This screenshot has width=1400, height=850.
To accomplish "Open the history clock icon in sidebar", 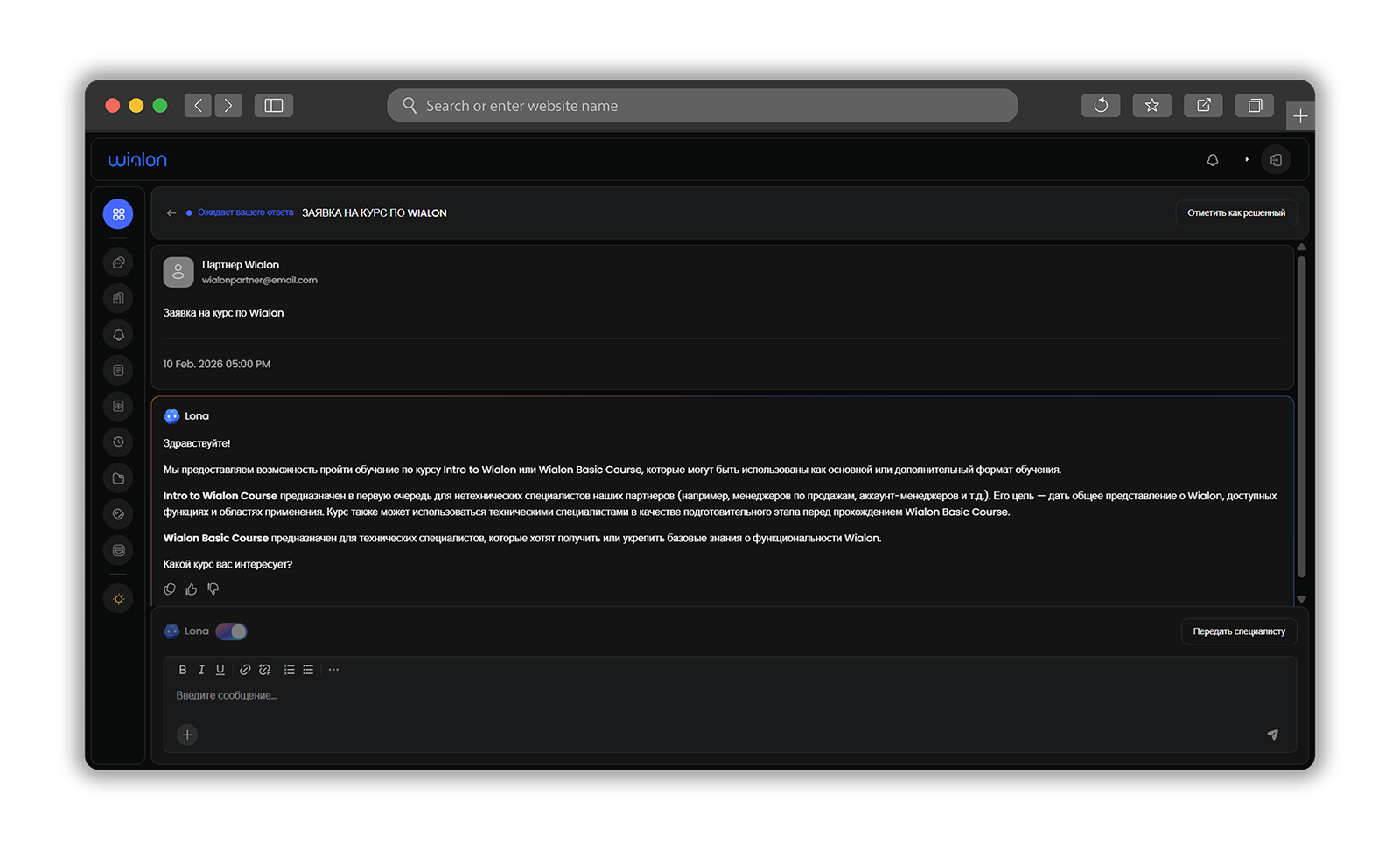I will pyautogui.click(x=118, y=442).
